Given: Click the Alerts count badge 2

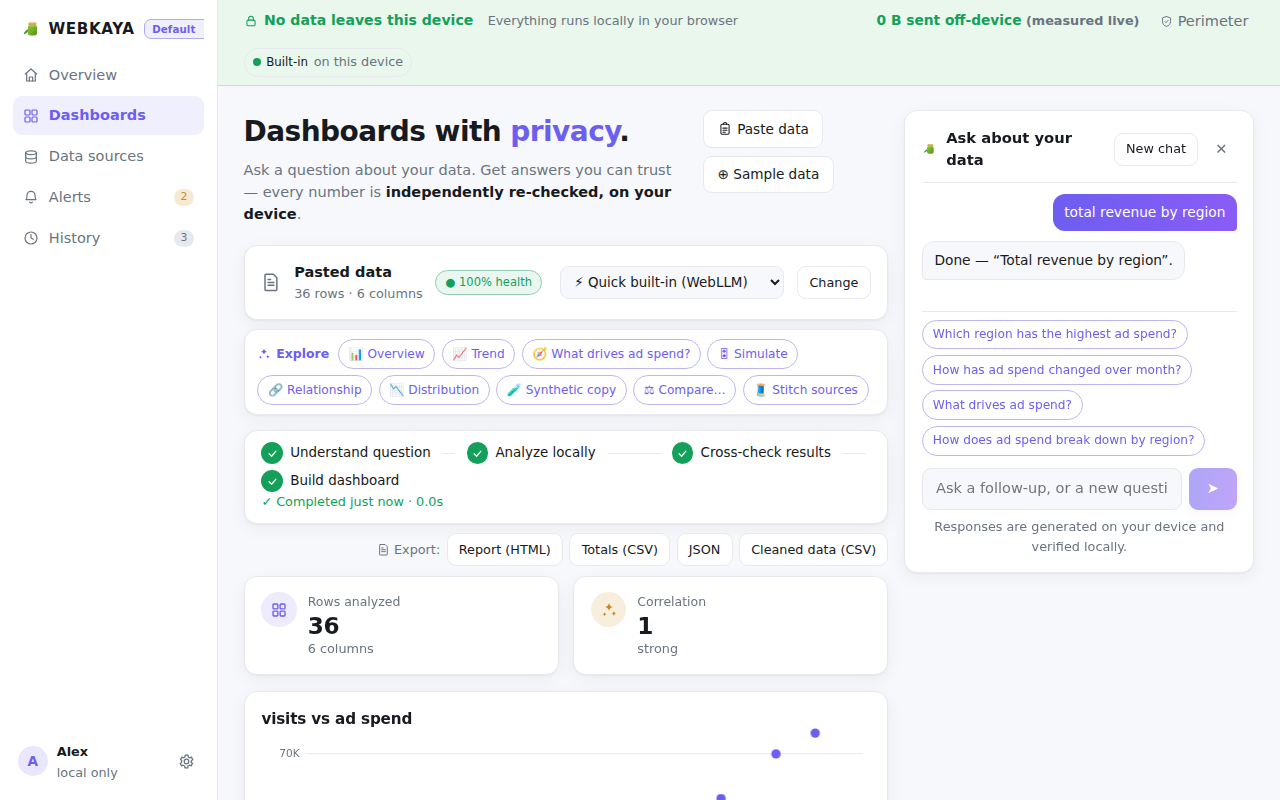Looking at the screenshot, I should (x=184, y=198).
